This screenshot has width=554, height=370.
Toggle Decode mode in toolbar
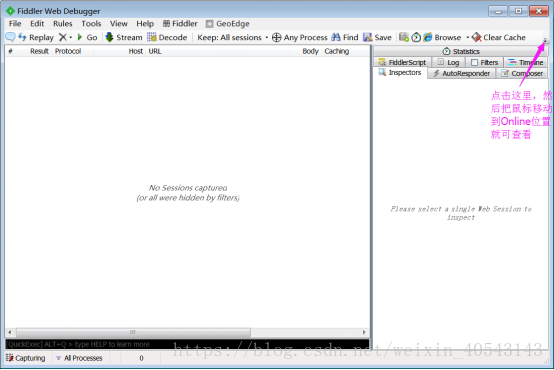pos(167,37)
